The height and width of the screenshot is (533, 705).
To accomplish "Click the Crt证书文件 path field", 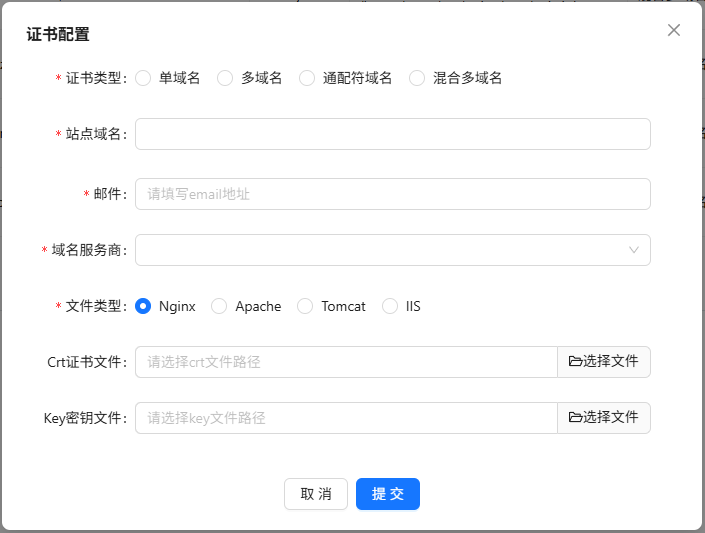I will click(346, 362).
